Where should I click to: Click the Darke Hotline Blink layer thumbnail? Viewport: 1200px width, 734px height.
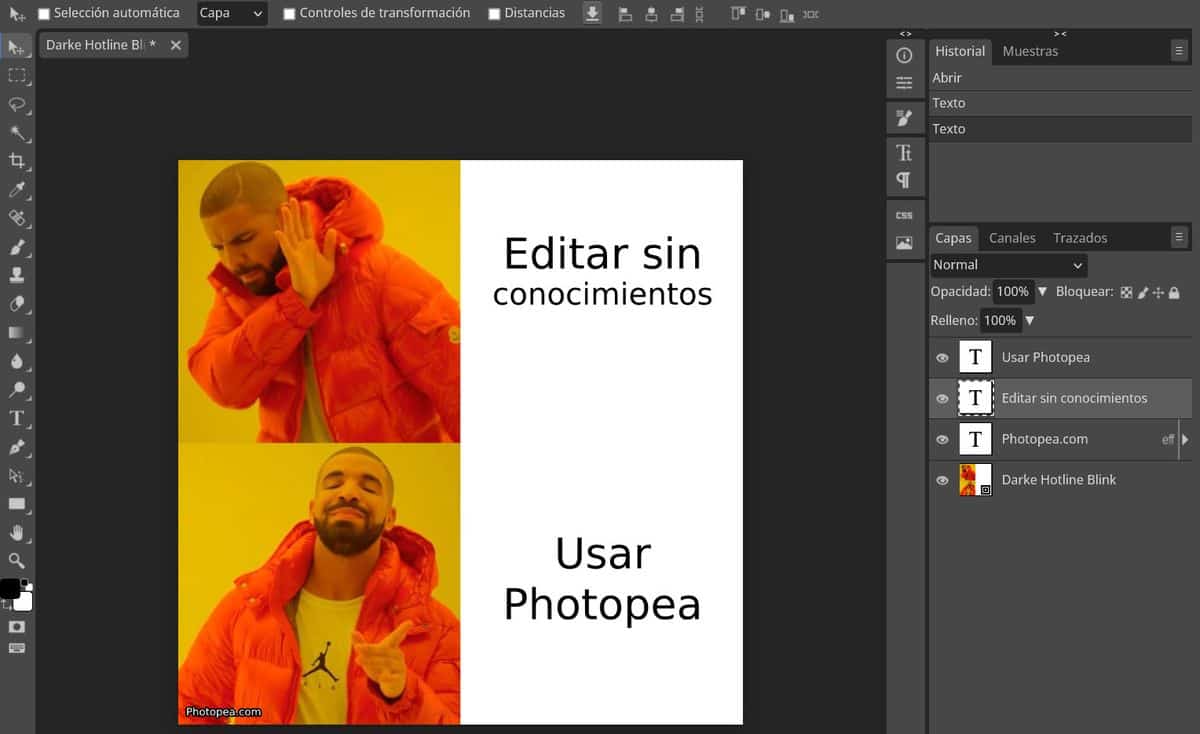coord(974,480)
